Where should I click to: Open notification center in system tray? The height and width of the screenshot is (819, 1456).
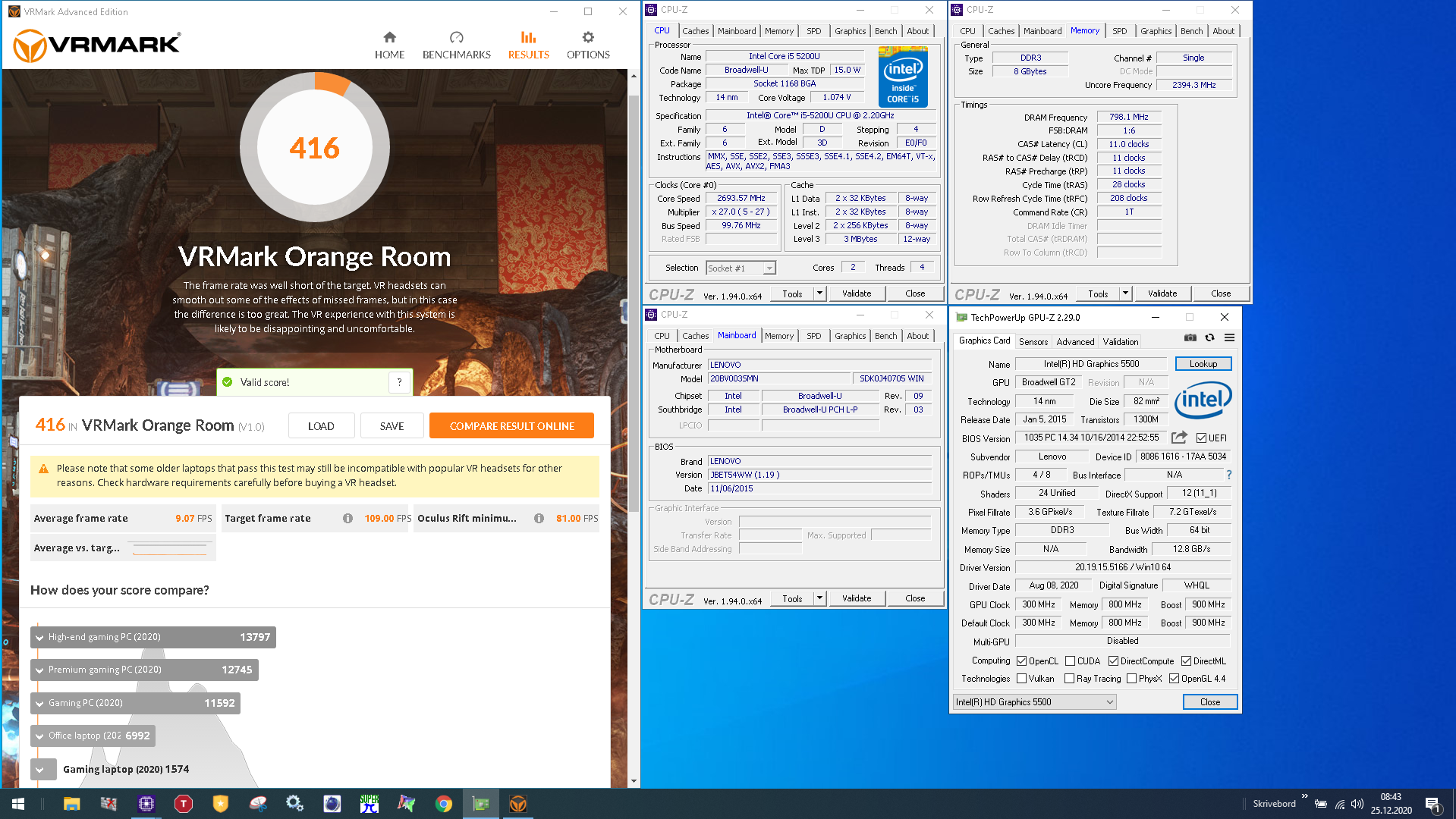[x=1433, y=804]
